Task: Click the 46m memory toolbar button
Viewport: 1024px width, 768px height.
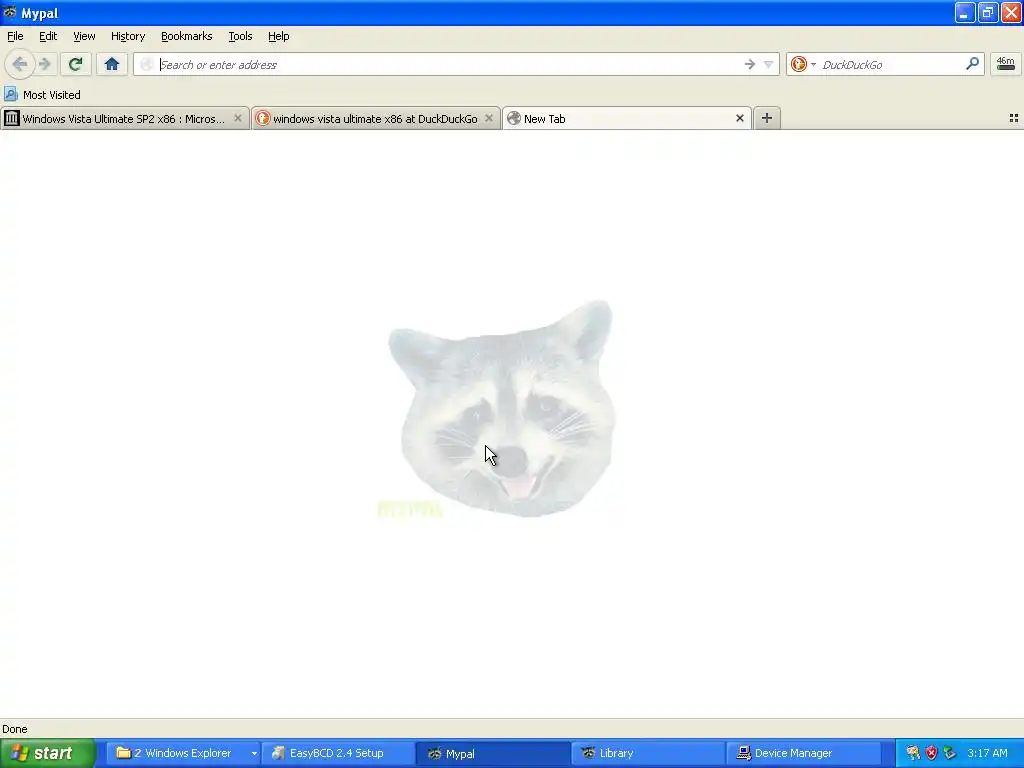Action: point(1006,64)
